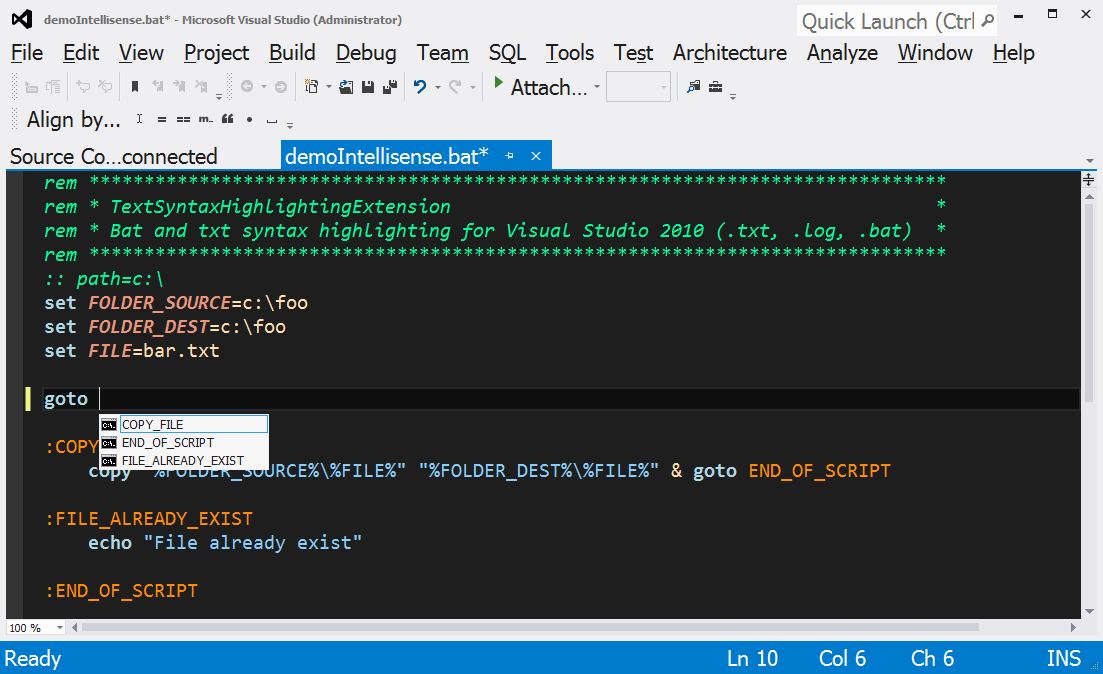Click Align by... on the toolbar
This screenshot has width=1103, height=674.
[72, 119]
